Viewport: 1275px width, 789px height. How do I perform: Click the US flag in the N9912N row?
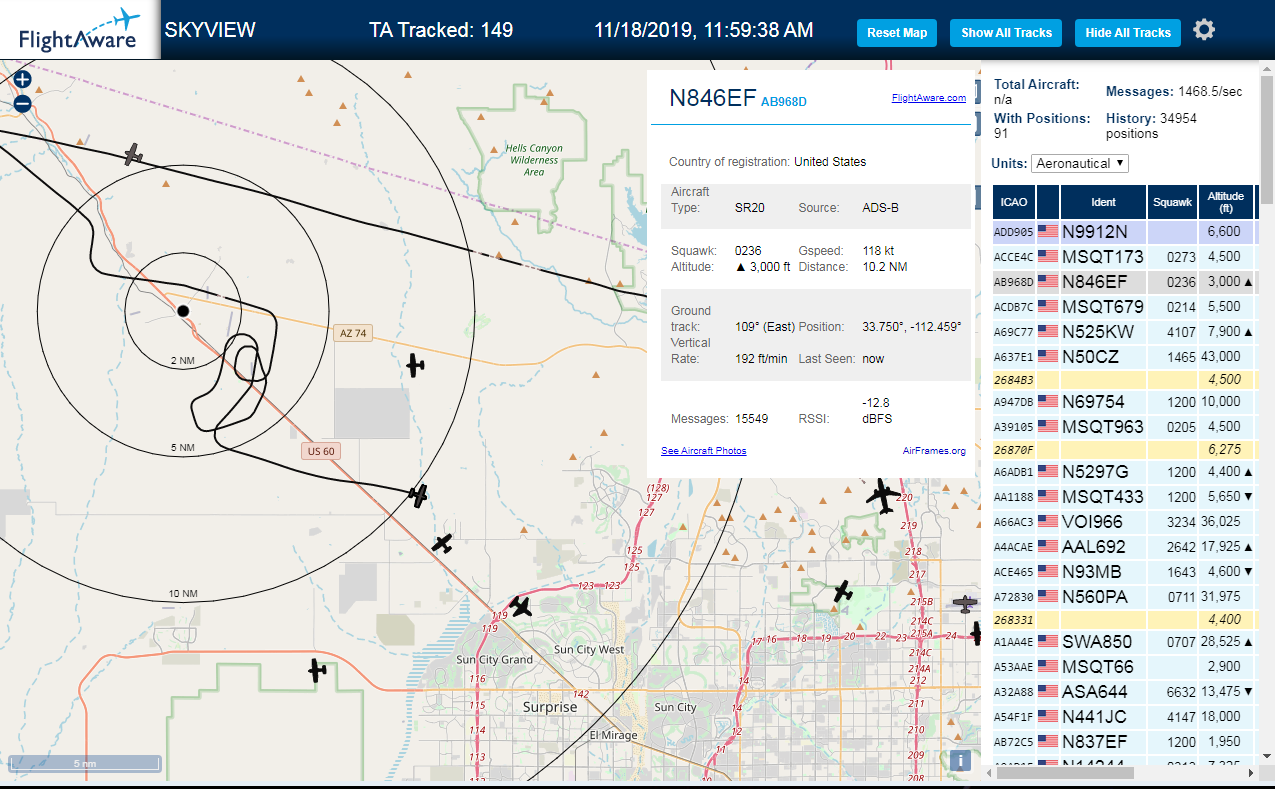coord(1048,232)
